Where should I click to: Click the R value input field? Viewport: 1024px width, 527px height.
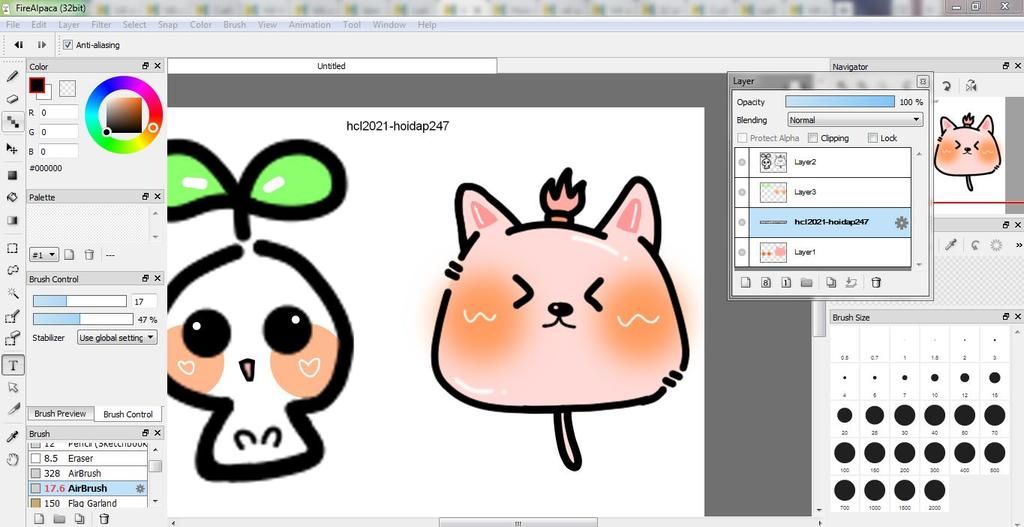59,112
